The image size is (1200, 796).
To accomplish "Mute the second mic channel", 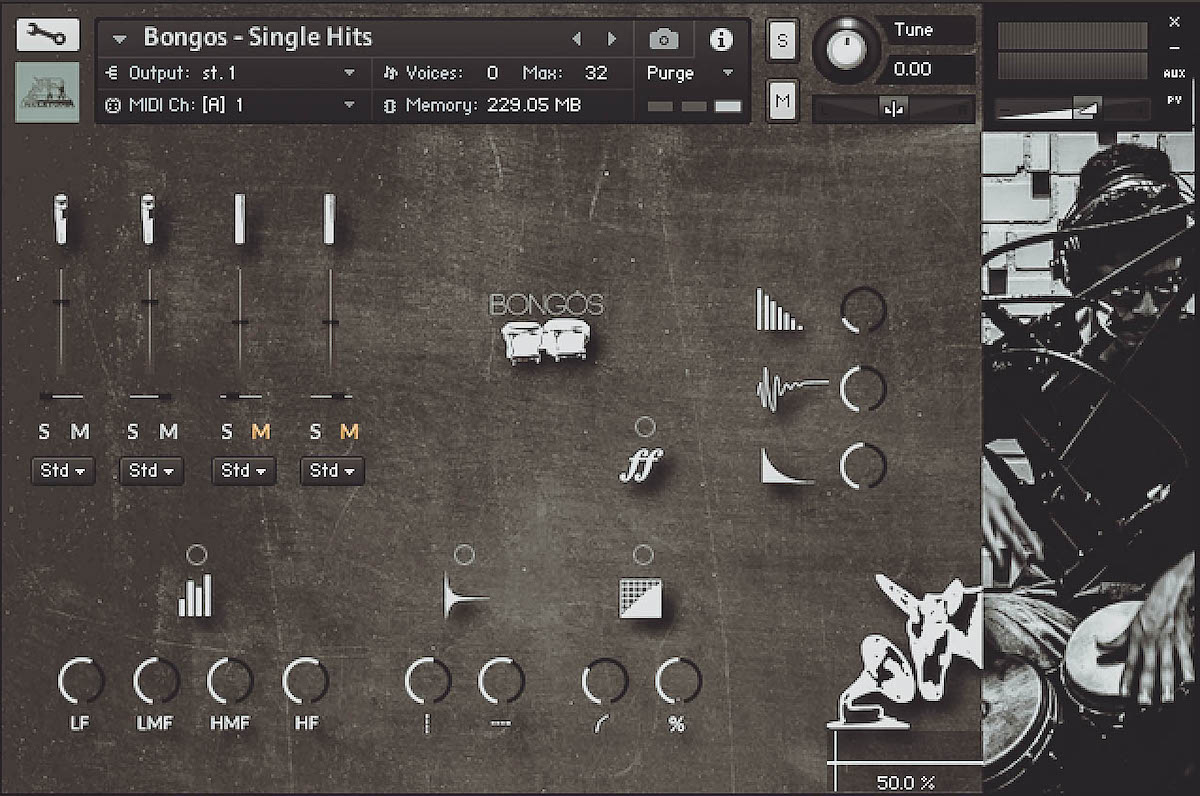I will click(169, 432).
